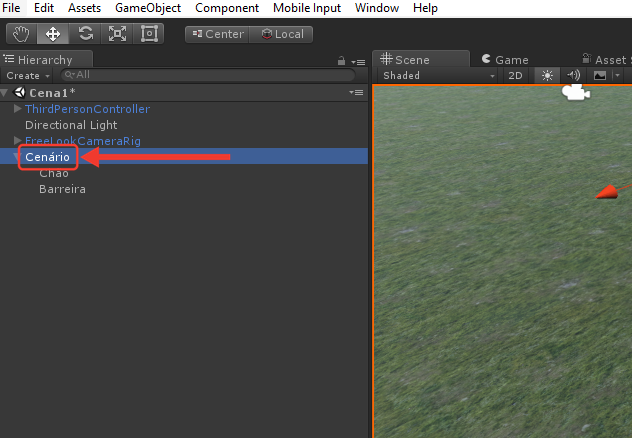Open the Component menu
The height and width of the screenshot is (438, 632).
[x=227, y=8]
